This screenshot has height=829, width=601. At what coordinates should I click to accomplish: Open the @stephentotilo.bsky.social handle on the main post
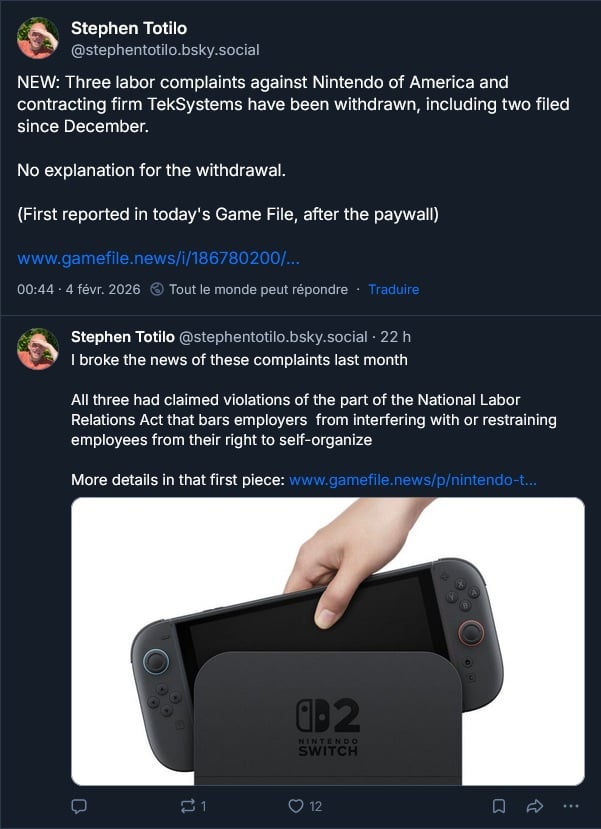pos(165,49)
